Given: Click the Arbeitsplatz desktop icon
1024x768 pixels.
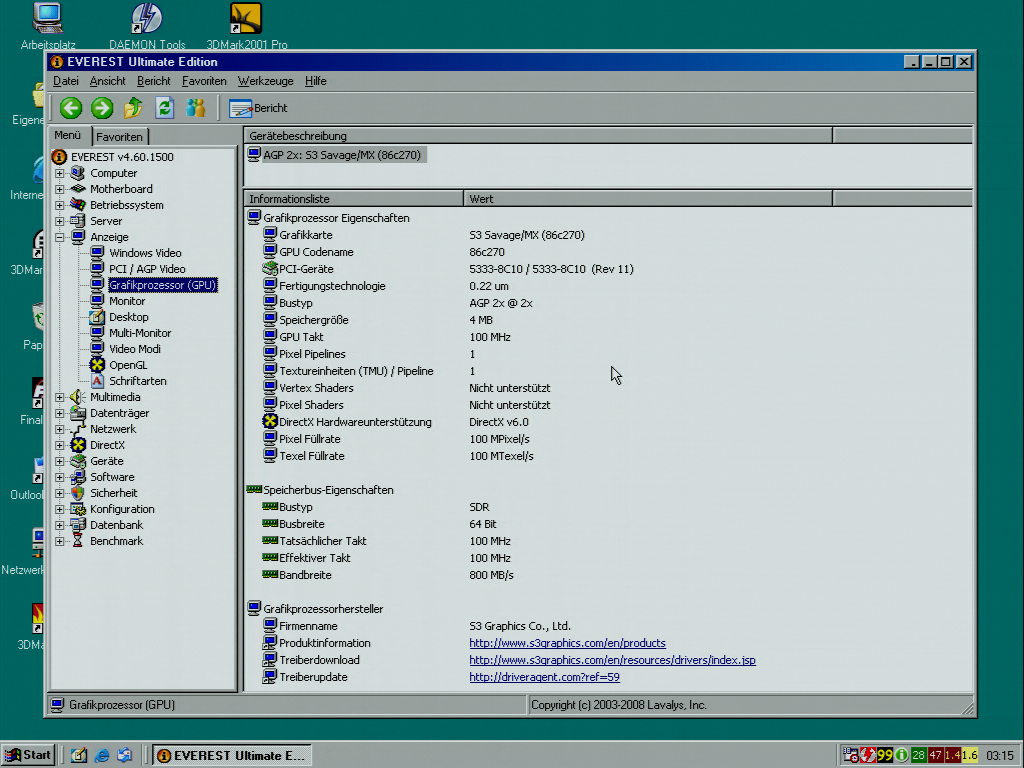Looking at the screenshot, I should click(47, 20).
